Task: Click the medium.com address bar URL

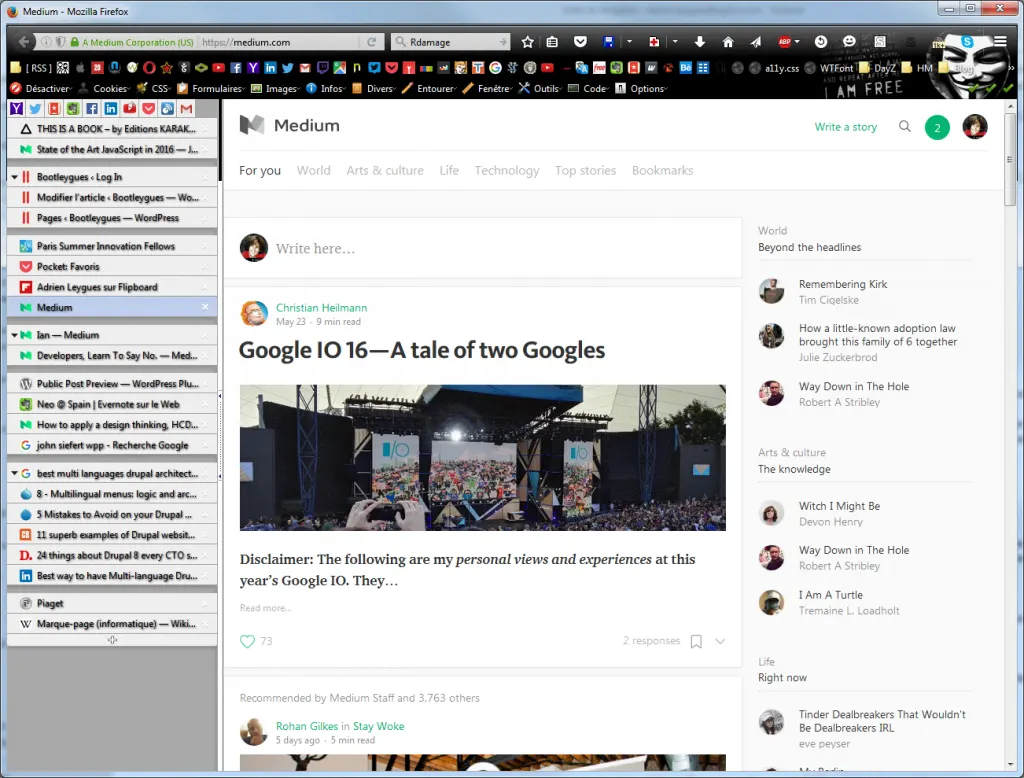Action: [x=246, y=42]
